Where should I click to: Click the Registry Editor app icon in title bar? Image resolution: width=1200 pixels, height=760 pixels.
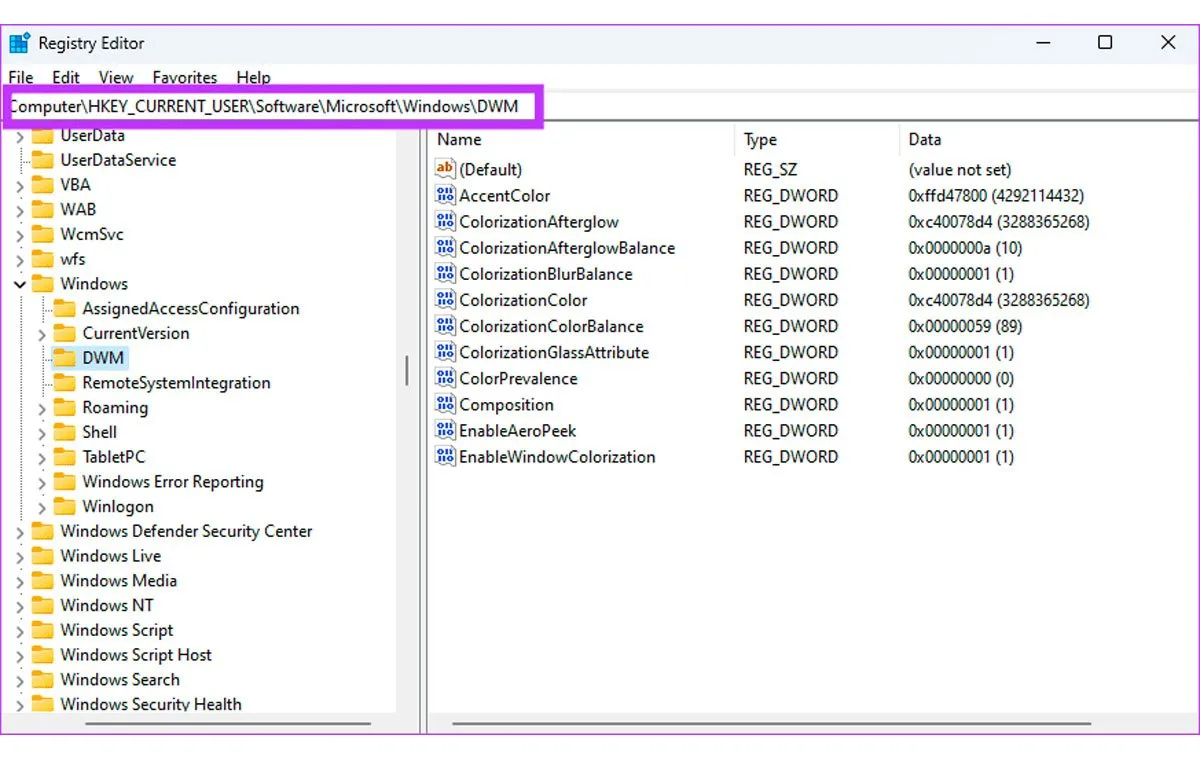tap(20, 43)
